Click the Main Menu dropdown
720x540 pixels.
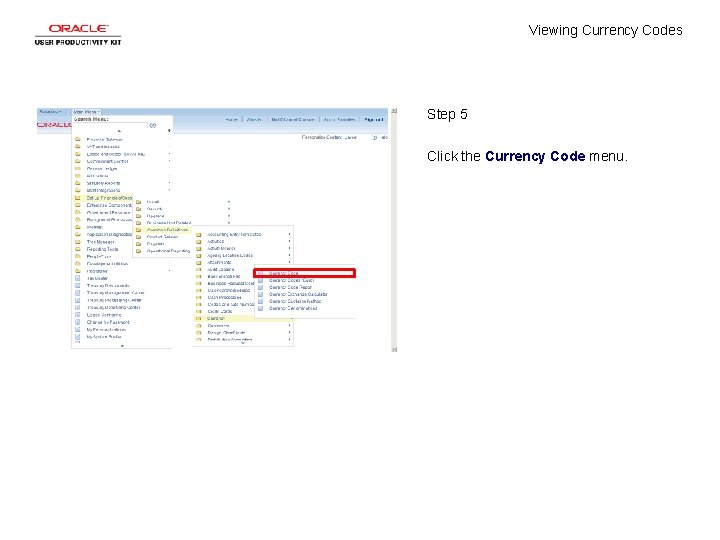tap(86, 112)
